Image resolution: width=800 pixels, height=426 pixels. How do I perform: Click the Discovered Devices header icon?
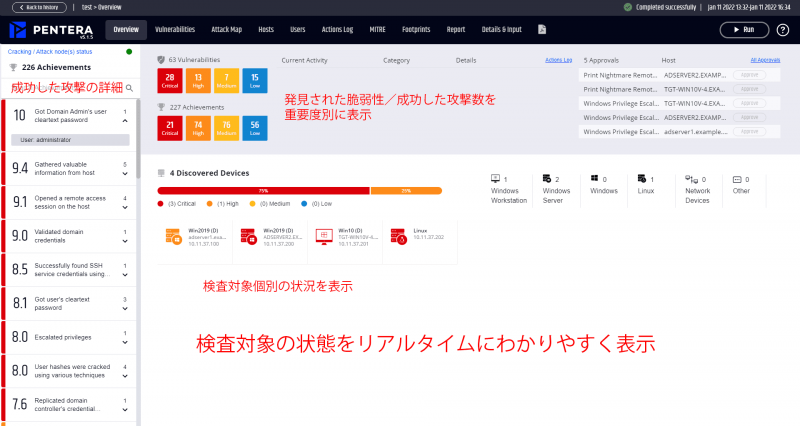tap(161, 173)
